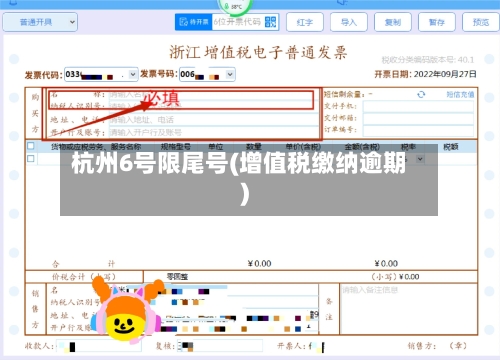Click the 交付邮箱 delivery email field
The height and width of the screenshot is (360, 500).
pyautogui.click(x=418, y=118)
